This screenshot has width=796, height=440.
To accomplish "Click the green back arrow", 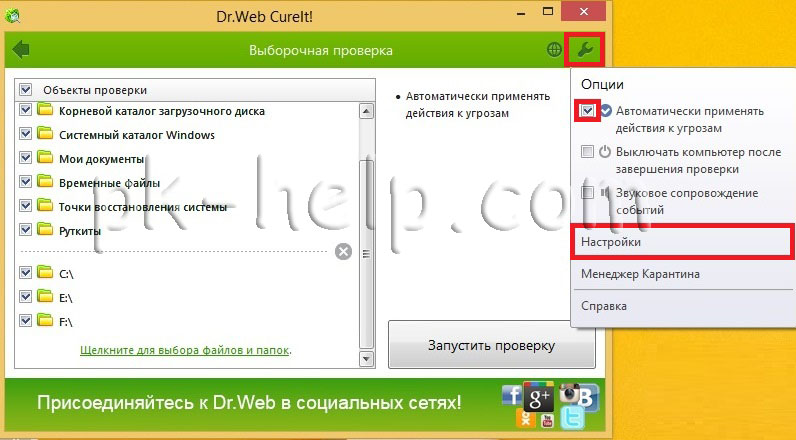I will (21, 50).
